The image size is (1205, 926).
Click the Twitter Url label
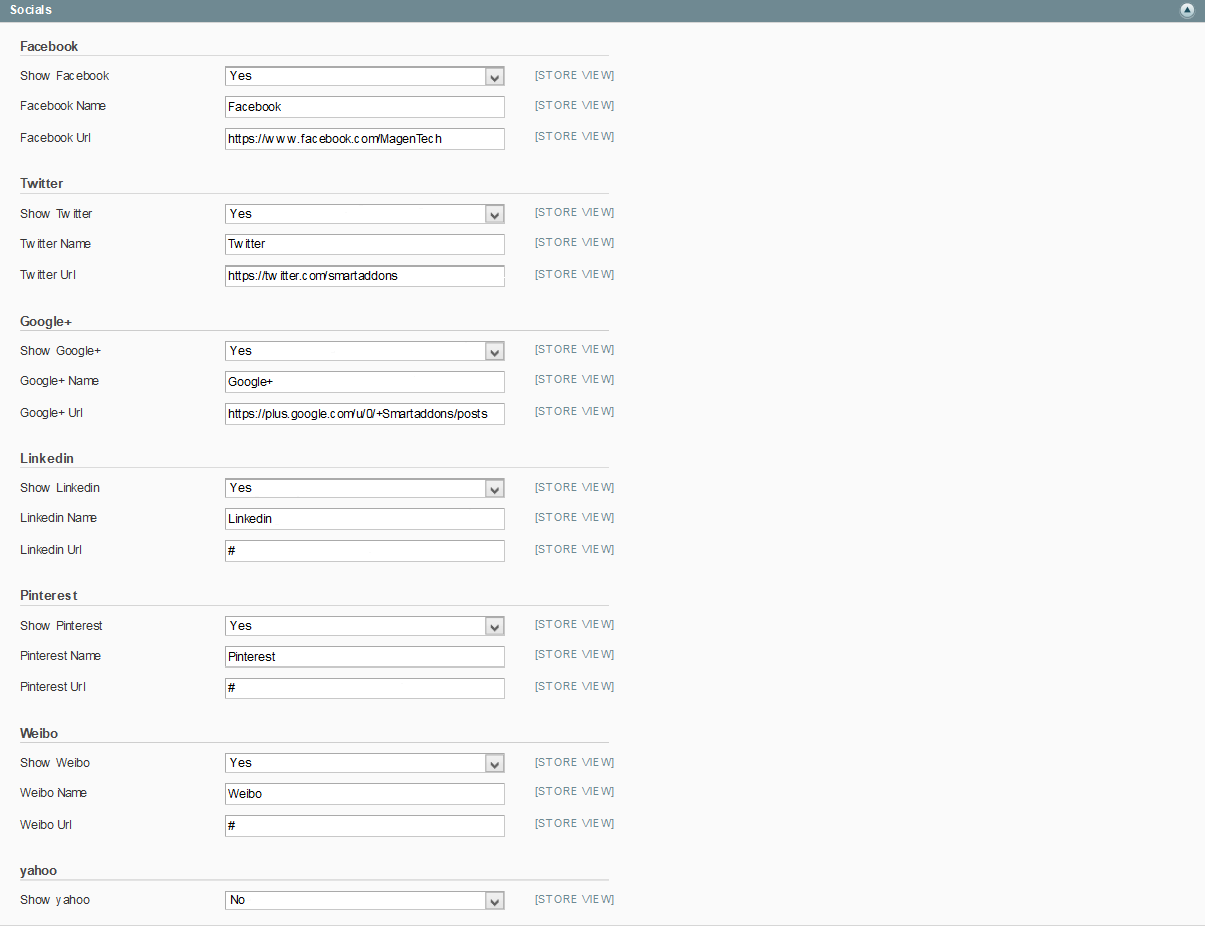(x=48, y=275)
